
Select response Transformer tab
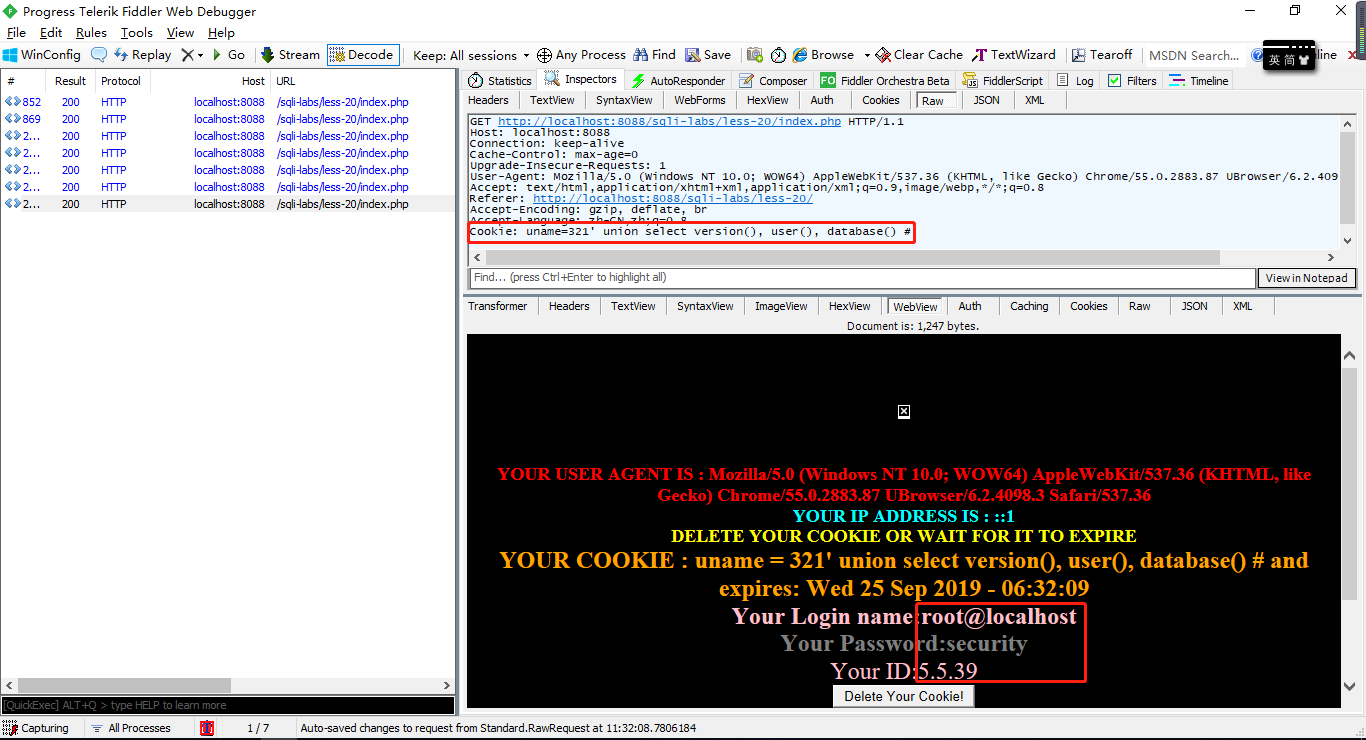pyautogui.click(x=497, y=306)
